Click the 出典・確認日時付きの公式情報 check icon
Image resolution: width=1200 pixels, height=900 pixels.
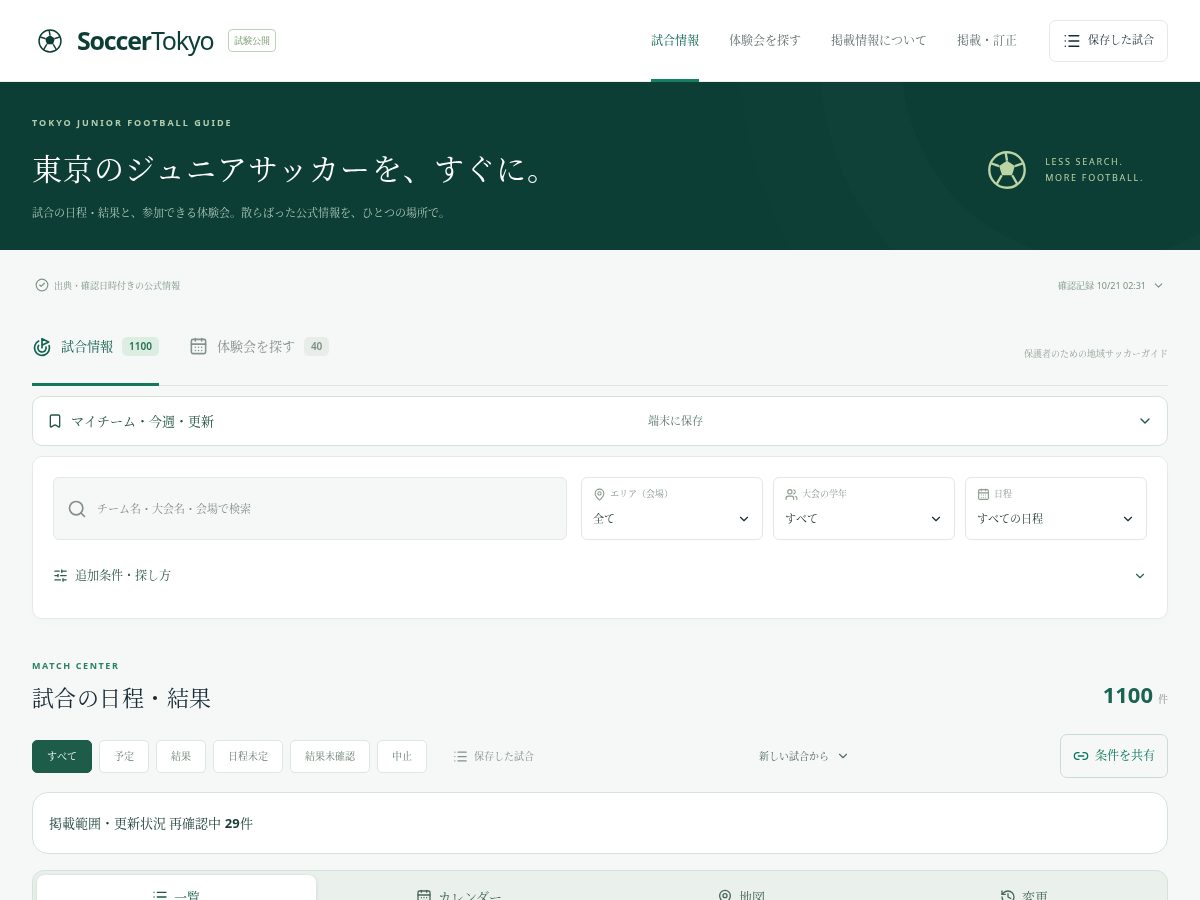(x=42, y=285)
